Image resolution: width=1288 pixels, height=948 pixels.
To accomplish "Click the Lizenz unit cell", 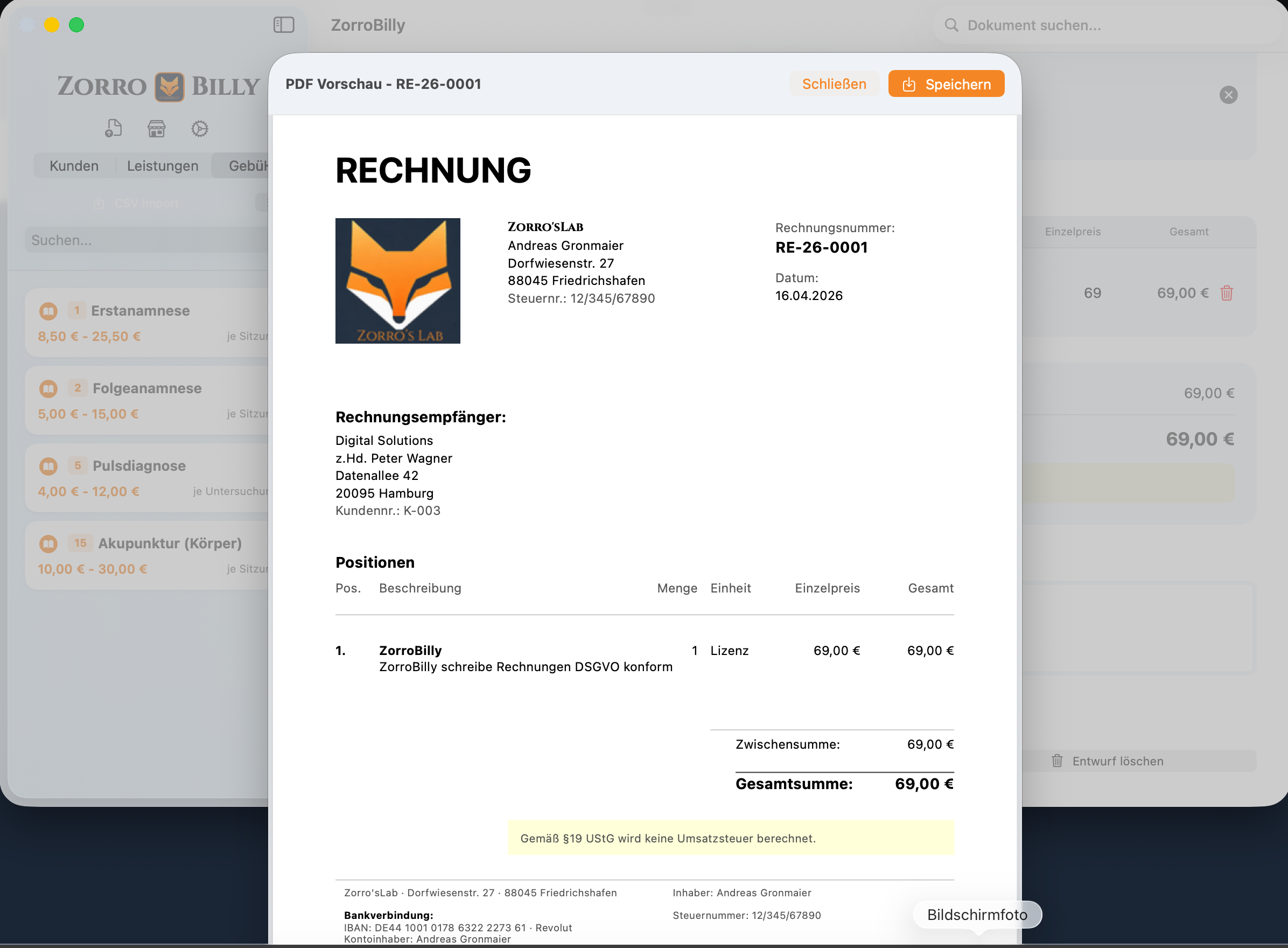I will tap(729, 650).
